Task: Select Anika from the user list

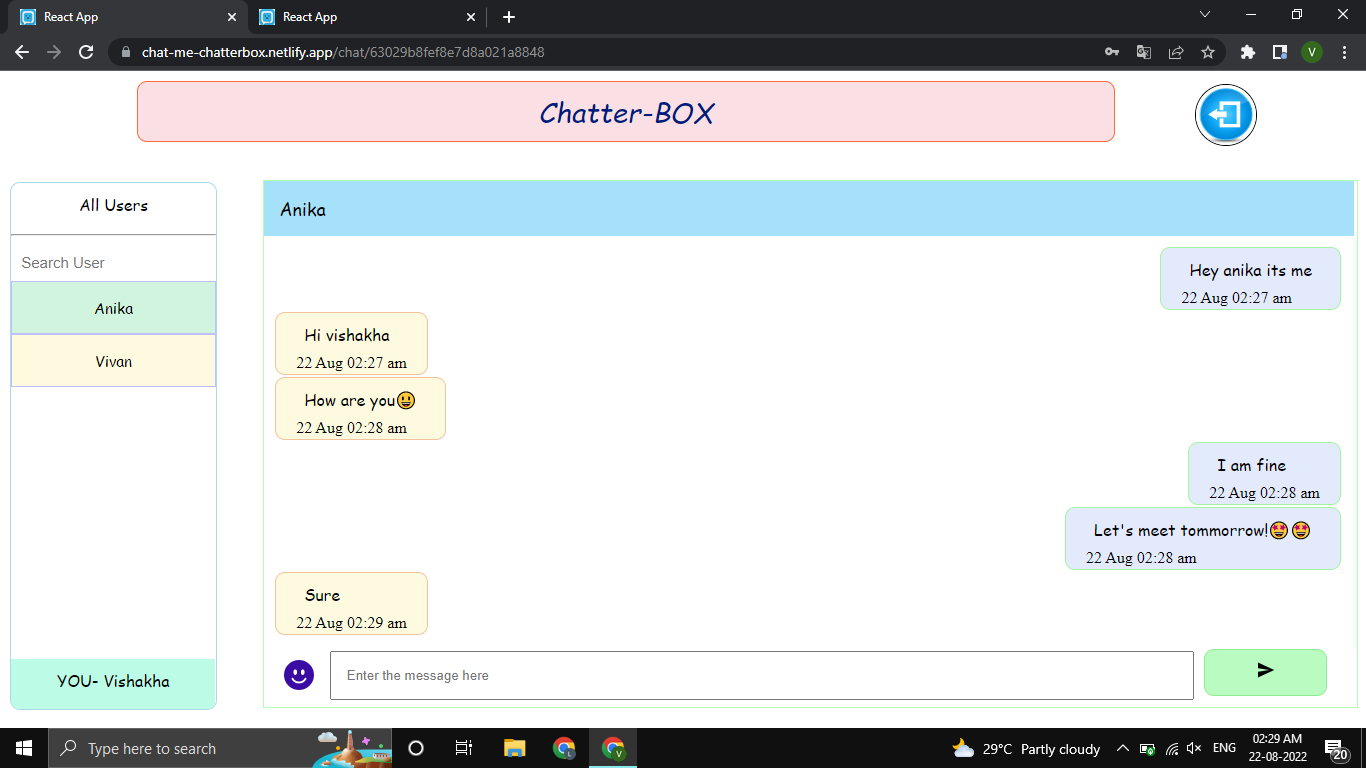Action: point(113,308)
